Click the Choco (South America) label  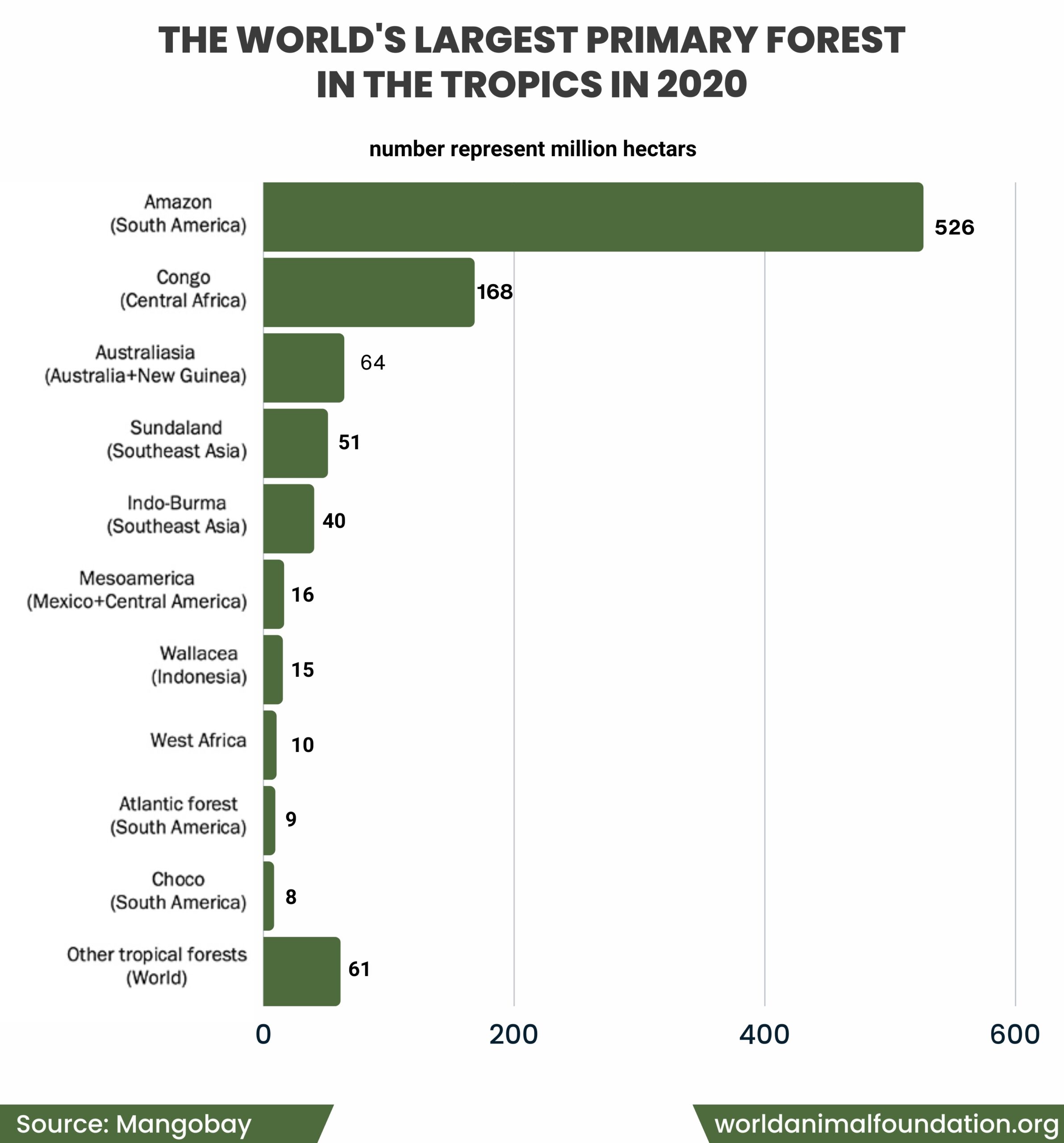pos(178,891)
